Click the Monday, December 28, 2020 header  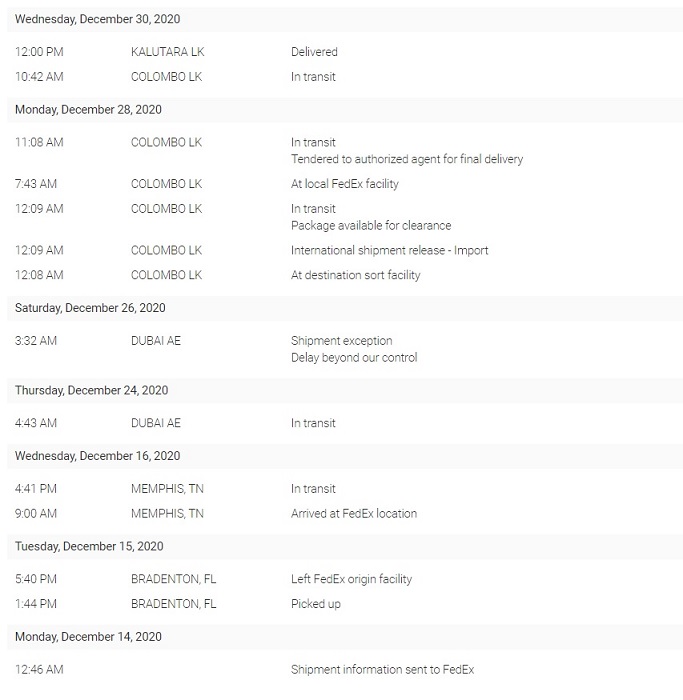pyautogui.click(x=345, y=110)
